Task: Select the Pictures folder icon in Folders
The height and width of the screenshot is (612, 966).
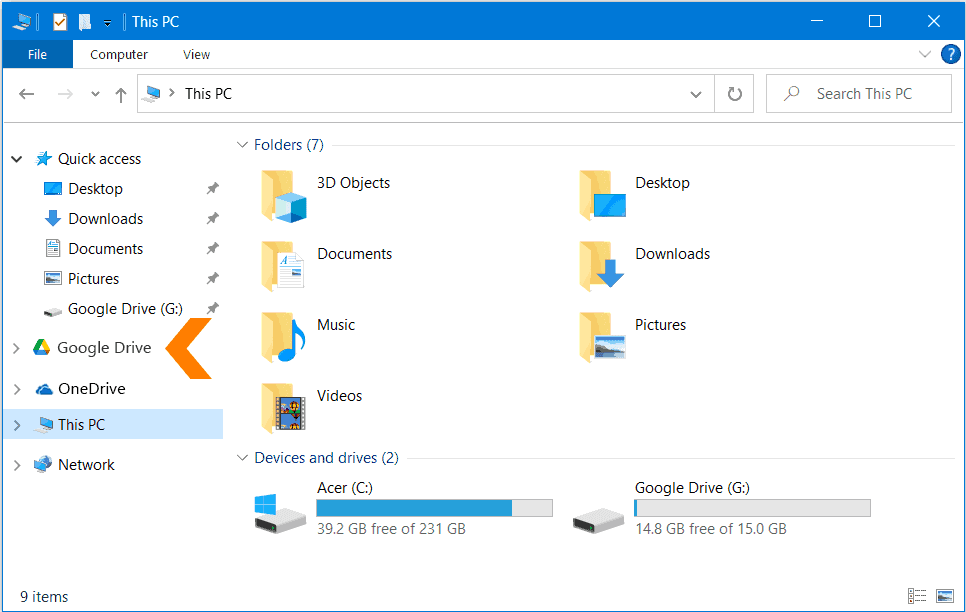Action: pos(603,337)
